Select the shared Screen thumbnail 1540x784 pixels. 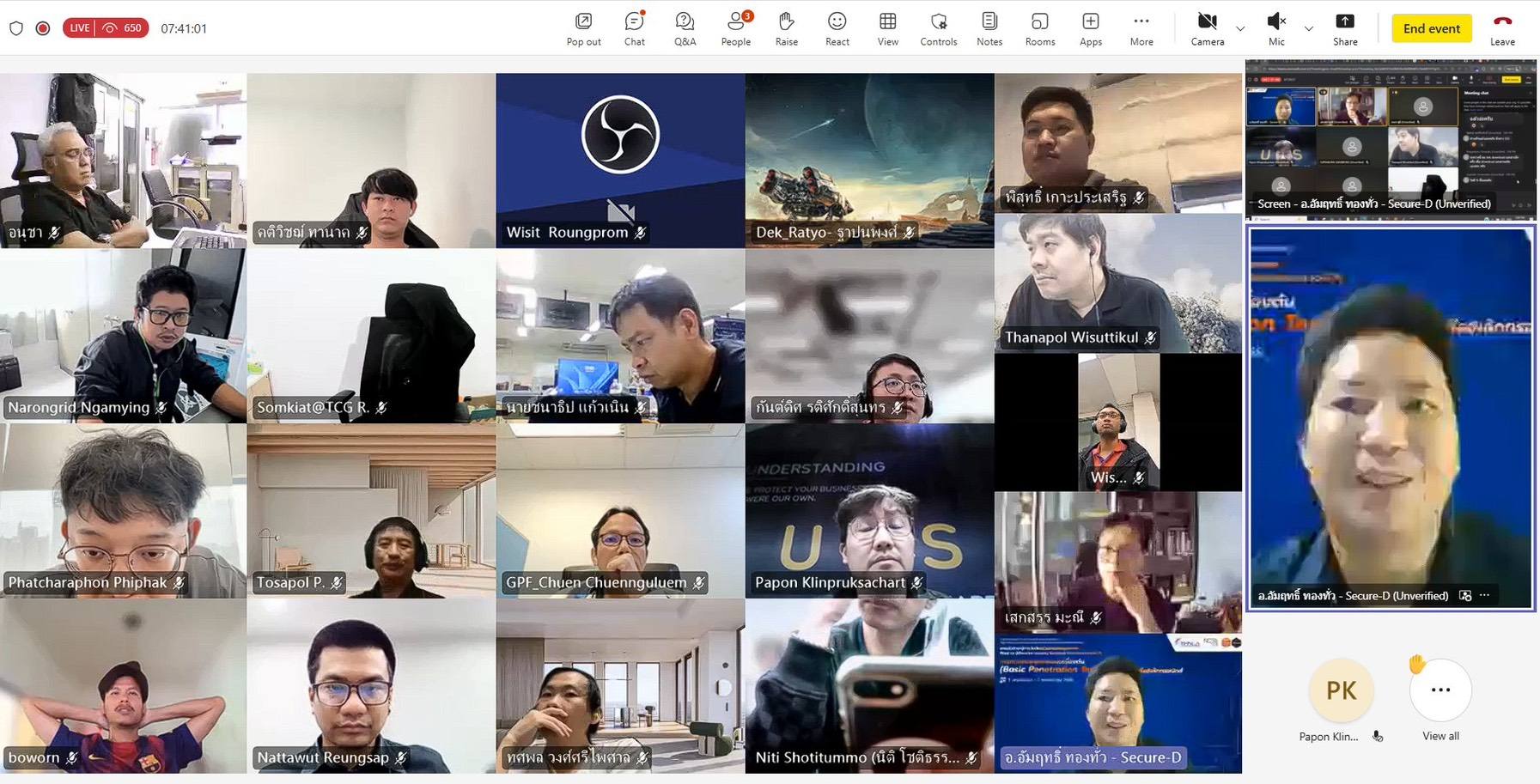click(1391, 139)
